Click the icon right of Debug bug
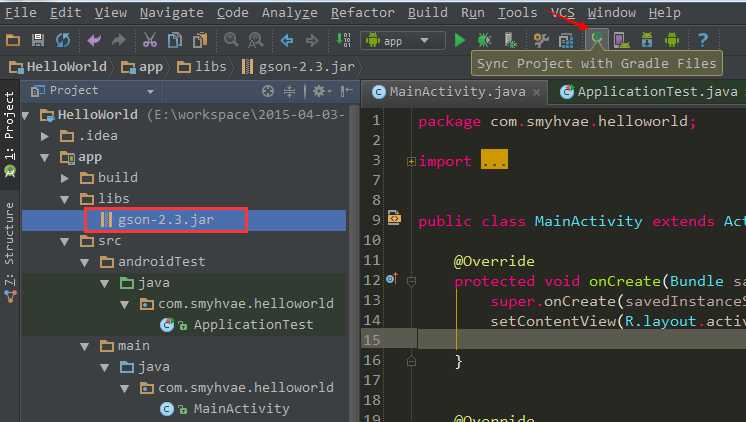The image size is (746, 422). [511, 40]
